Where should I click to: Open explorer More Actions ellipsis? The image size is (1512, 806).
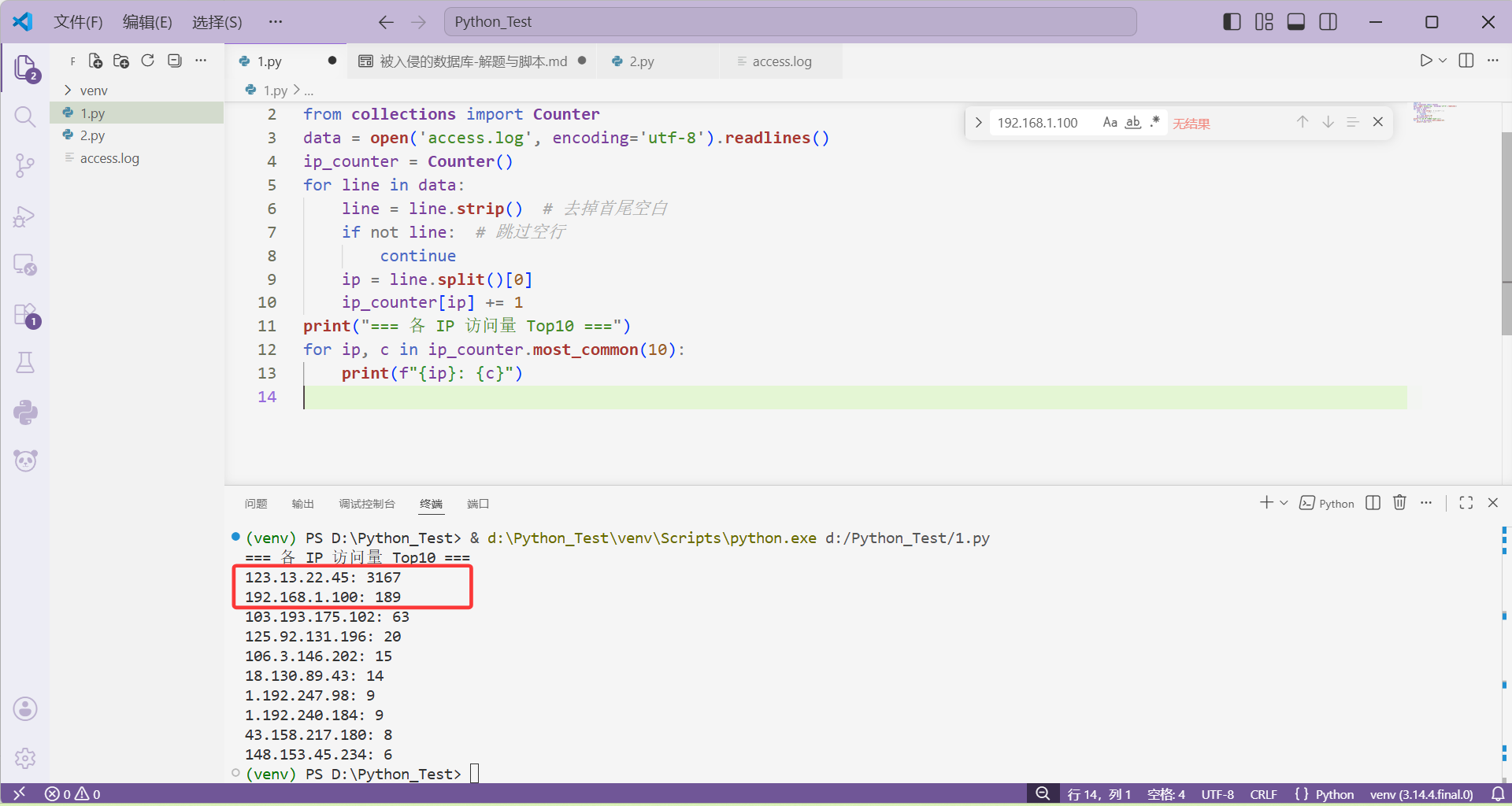pos(201,61)
